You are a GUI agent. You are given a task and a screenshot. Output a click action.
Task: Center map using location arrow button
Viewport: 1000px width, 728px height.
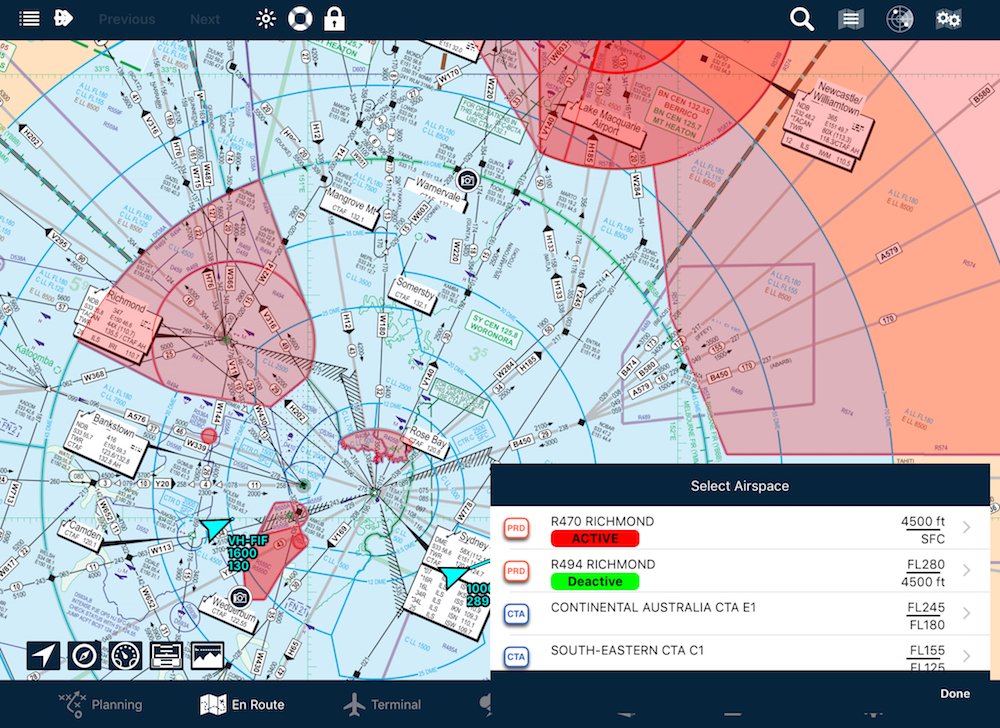43,655
